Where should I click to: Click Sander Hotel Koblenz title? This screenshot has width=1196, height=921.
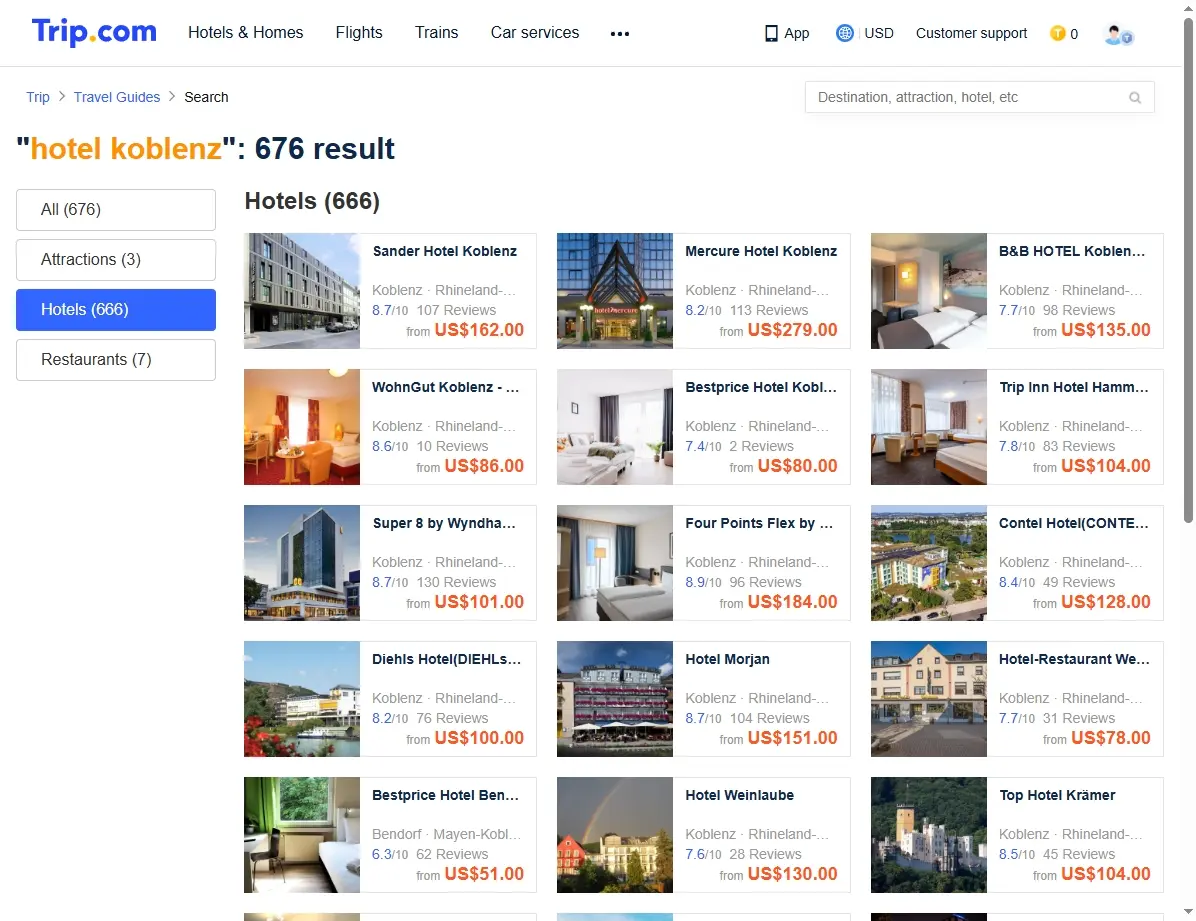[x=445, y=251]
